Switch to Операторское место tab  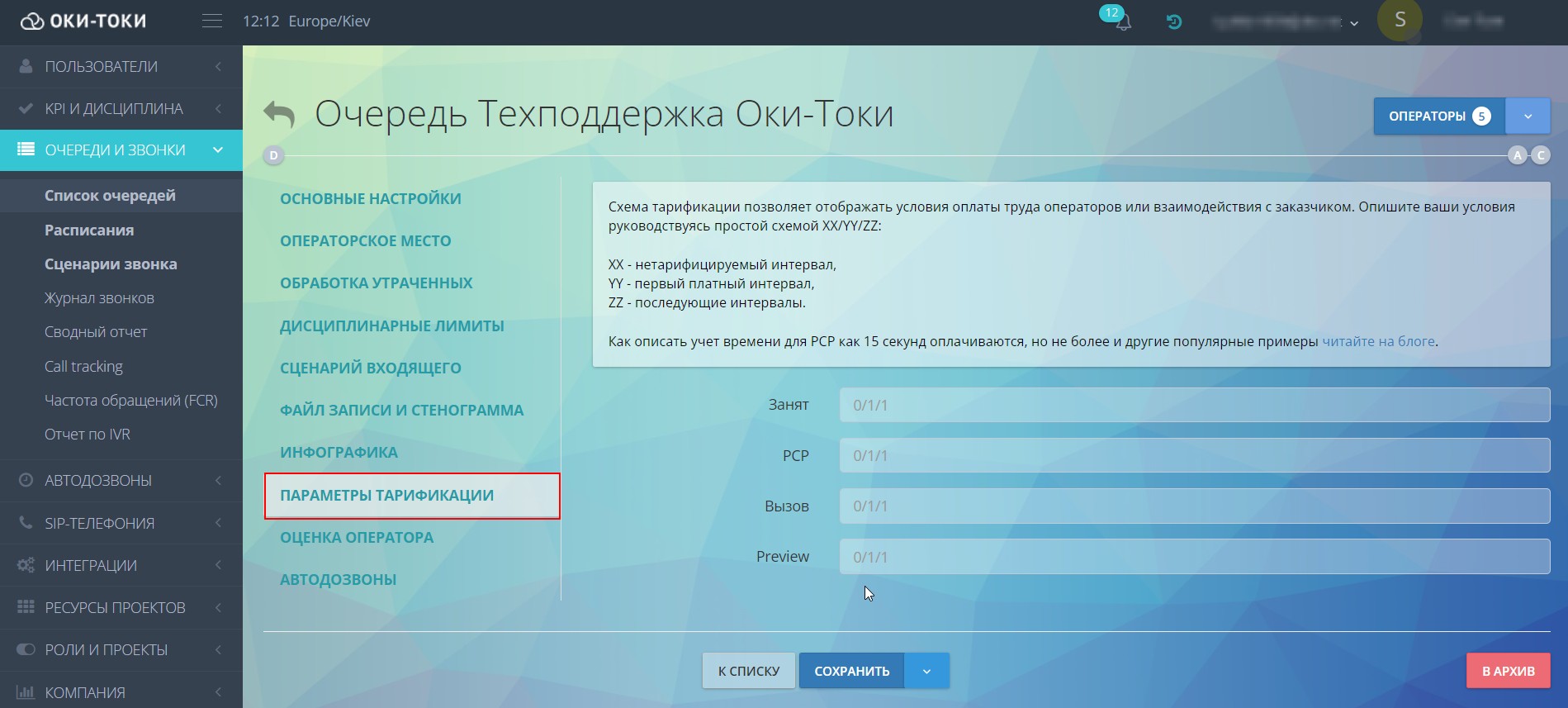point(366,240)
